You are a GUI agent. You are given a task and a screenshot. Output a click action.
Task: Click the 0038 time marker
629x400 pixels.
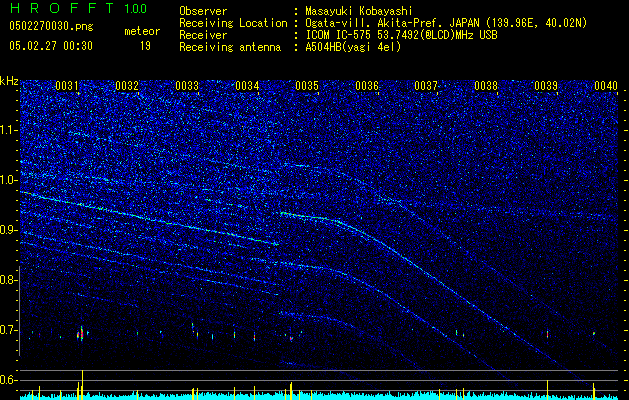486,86
